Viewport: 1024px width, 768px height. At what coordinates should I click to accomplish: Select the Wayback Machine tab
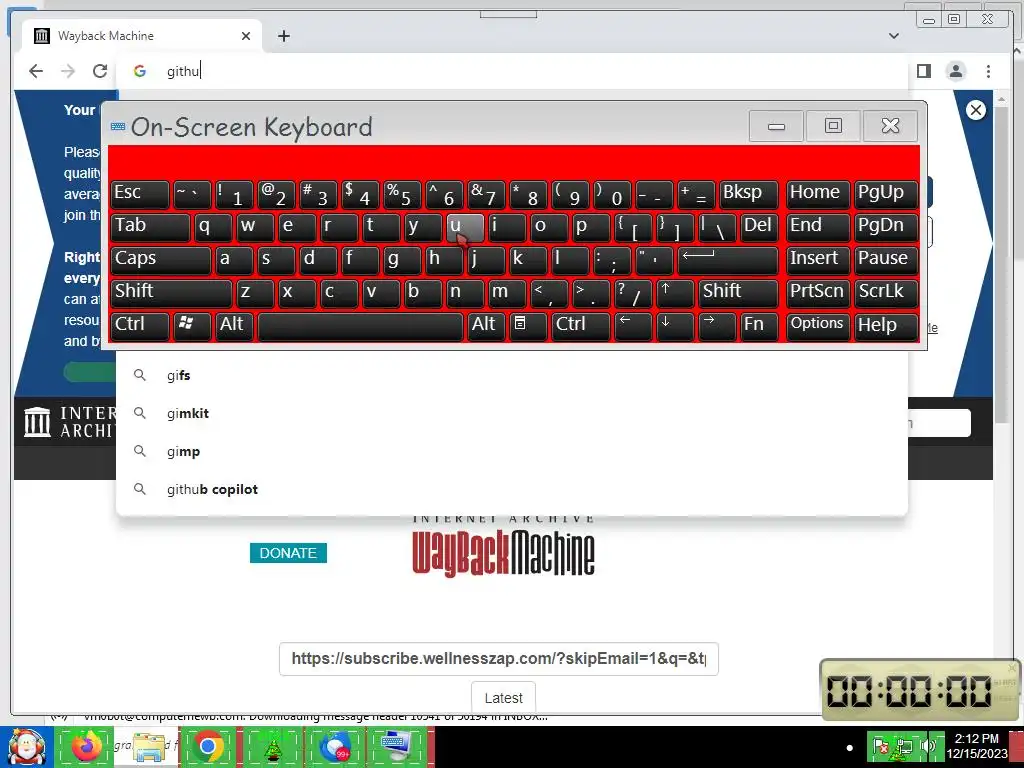click(142, 36)
